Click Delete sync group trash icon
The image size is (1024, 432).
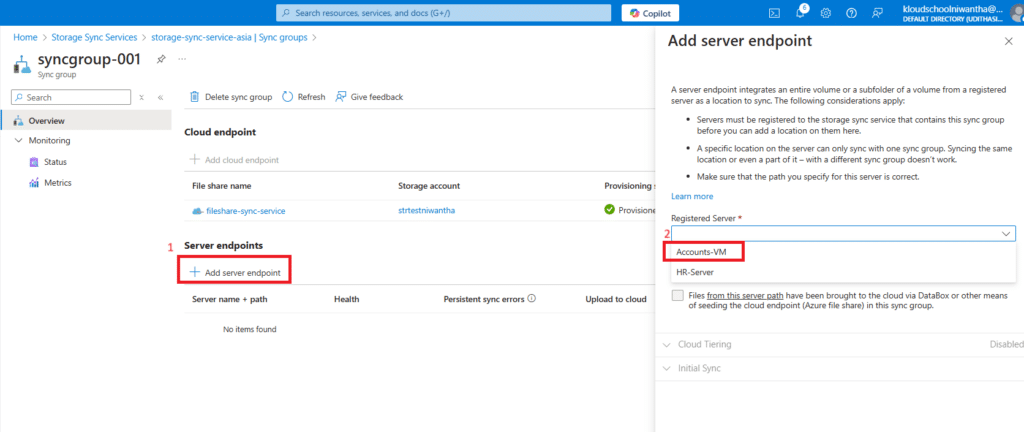(195, 97)
